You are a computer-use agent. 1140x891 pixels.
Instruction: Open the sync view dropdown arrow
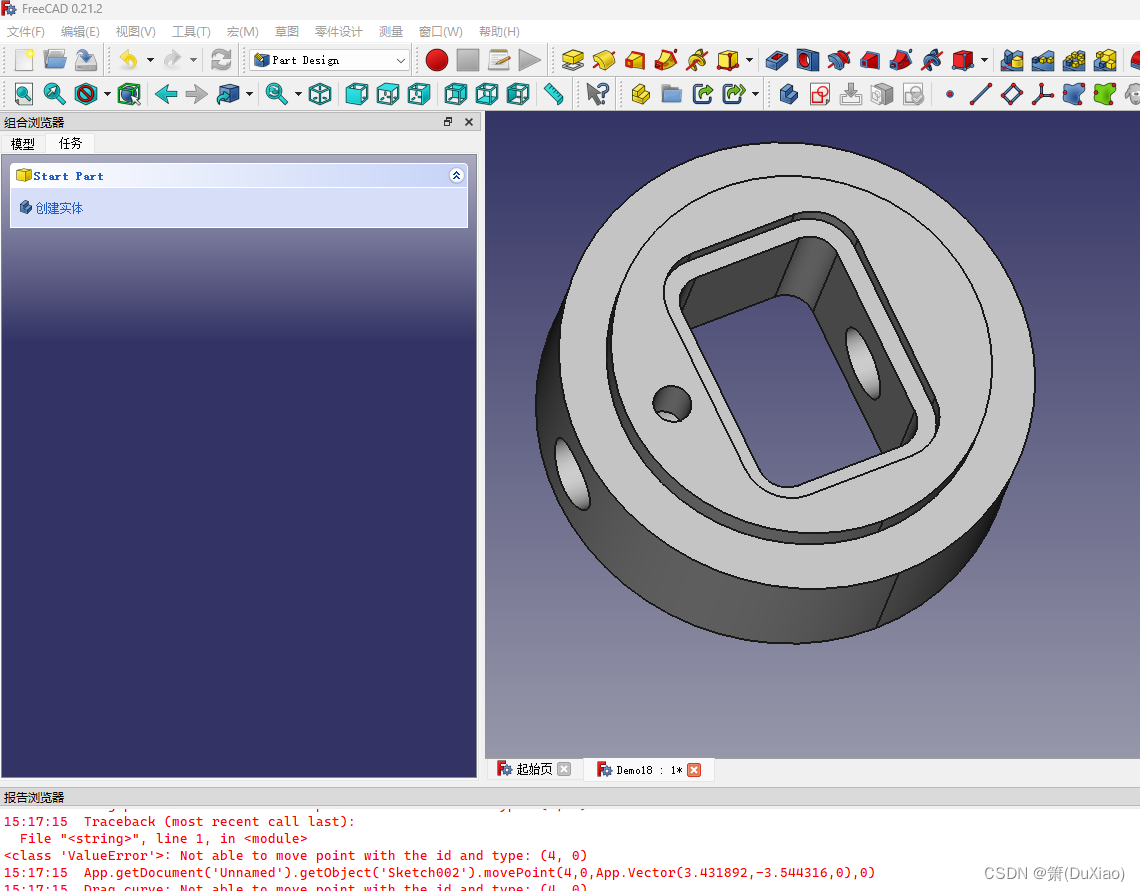pos(298,94)
